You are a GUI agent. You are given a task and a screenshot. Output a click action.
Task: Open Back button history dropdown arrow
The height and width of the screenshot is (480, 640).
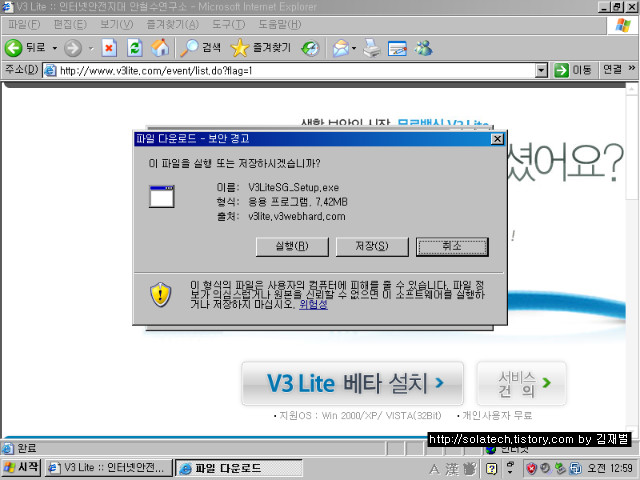coord(54,48)
